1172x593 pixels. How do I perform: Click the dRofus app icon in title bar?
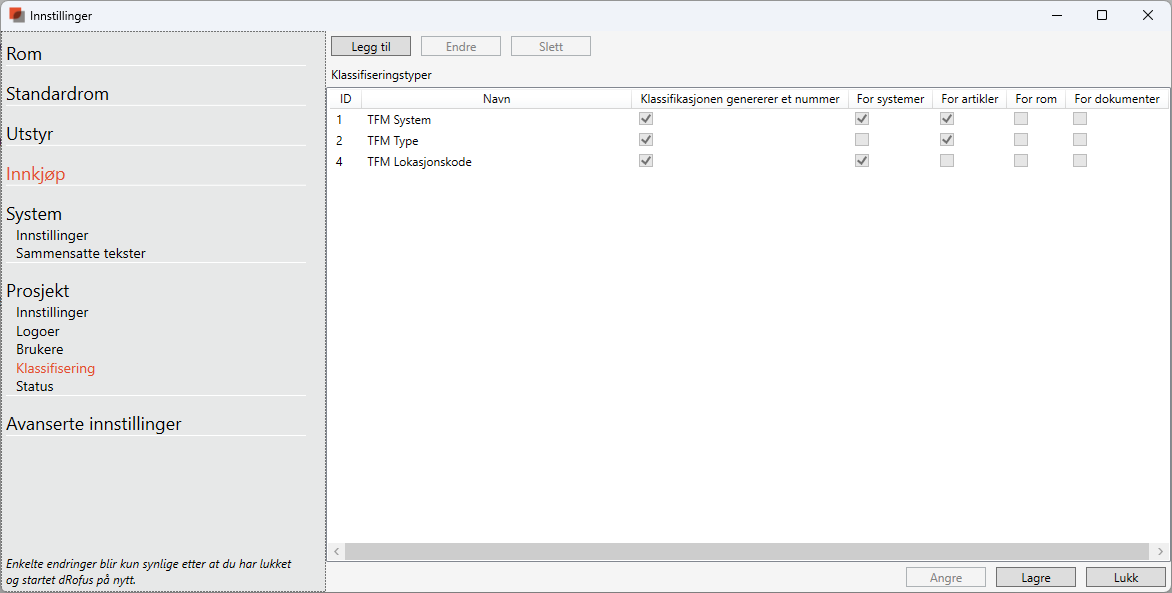(17, 15)
